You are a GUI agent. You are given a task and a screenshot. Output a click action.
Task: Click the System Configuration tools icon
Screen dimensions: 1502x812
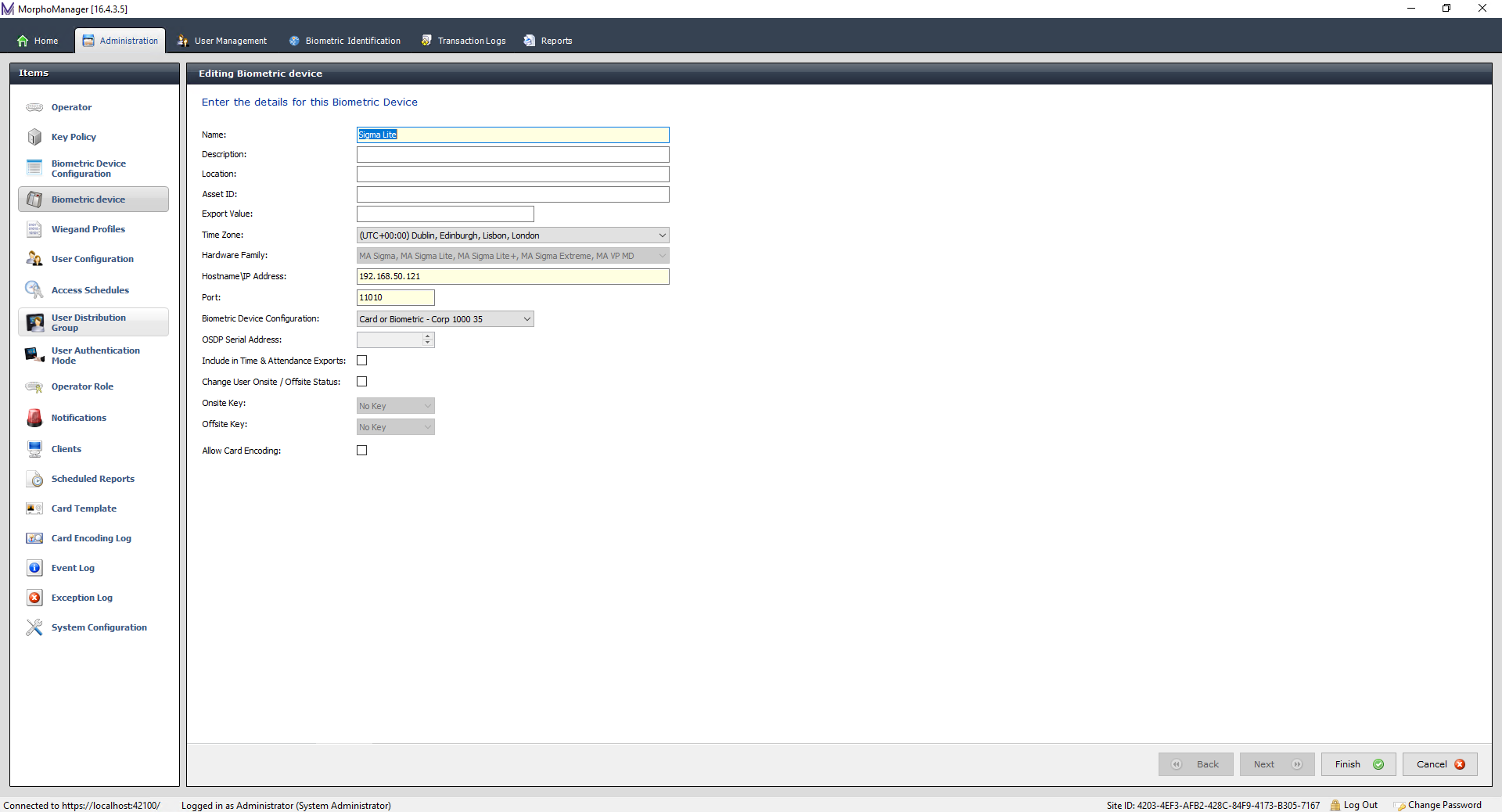point(34,627)
